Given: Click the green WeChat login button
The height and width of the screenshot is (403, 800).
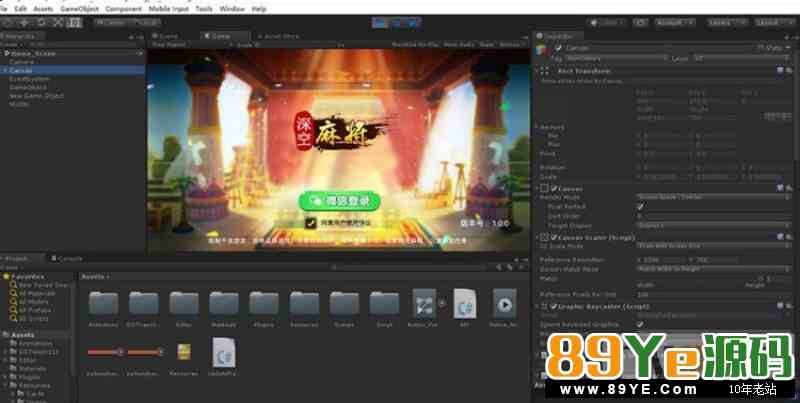Looking at the screenshot, I should pyautogui.click(x=339, y=201).
